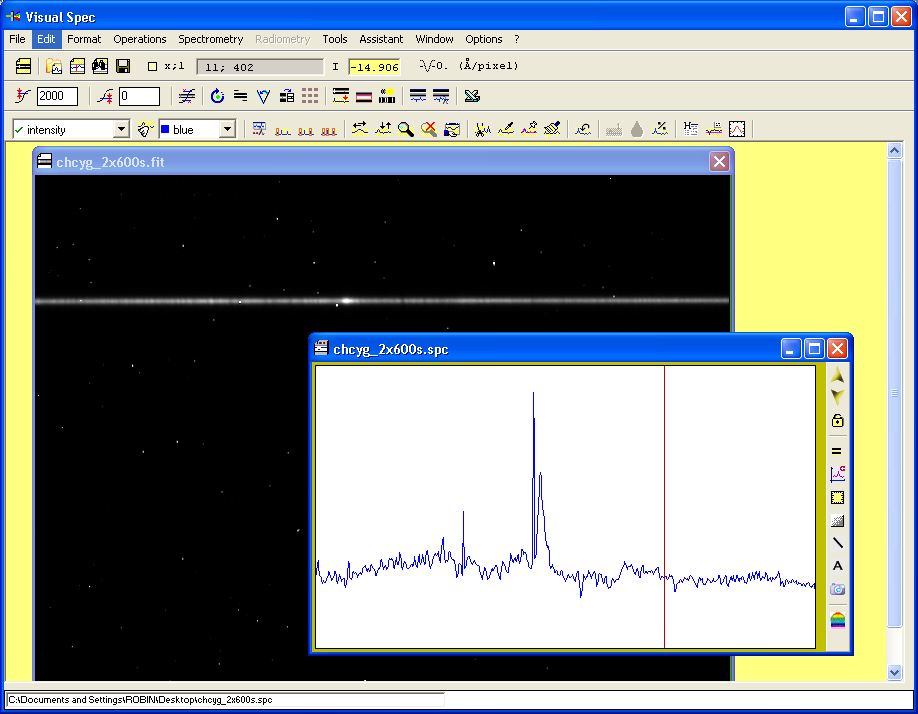
Task: Click the crossed-out lines icon in second toolbar
Action: pyautogui.click(x=187, y=96)
